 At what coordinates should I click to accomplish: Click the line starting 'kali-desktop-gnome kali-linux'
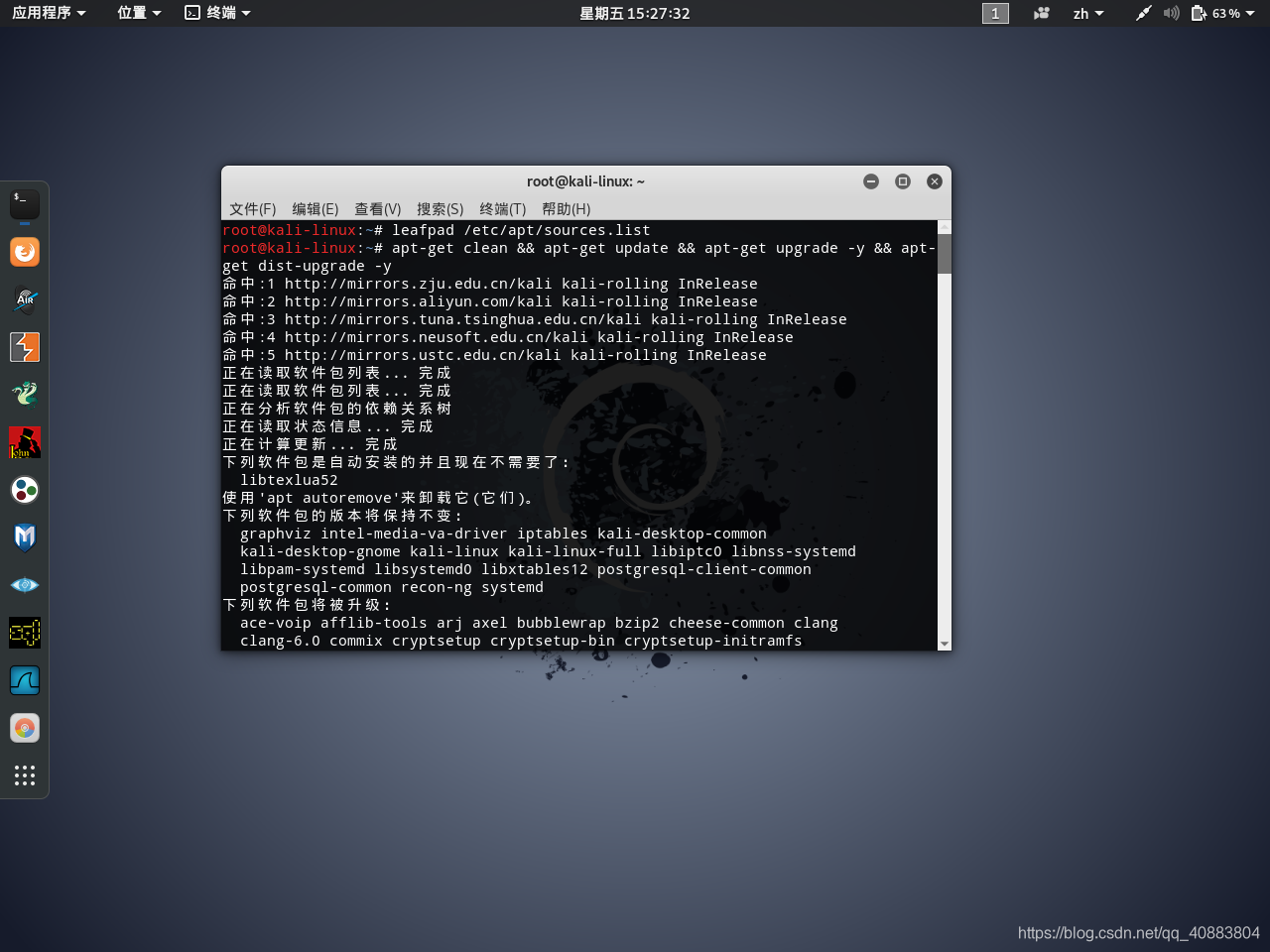coord(548,551)
